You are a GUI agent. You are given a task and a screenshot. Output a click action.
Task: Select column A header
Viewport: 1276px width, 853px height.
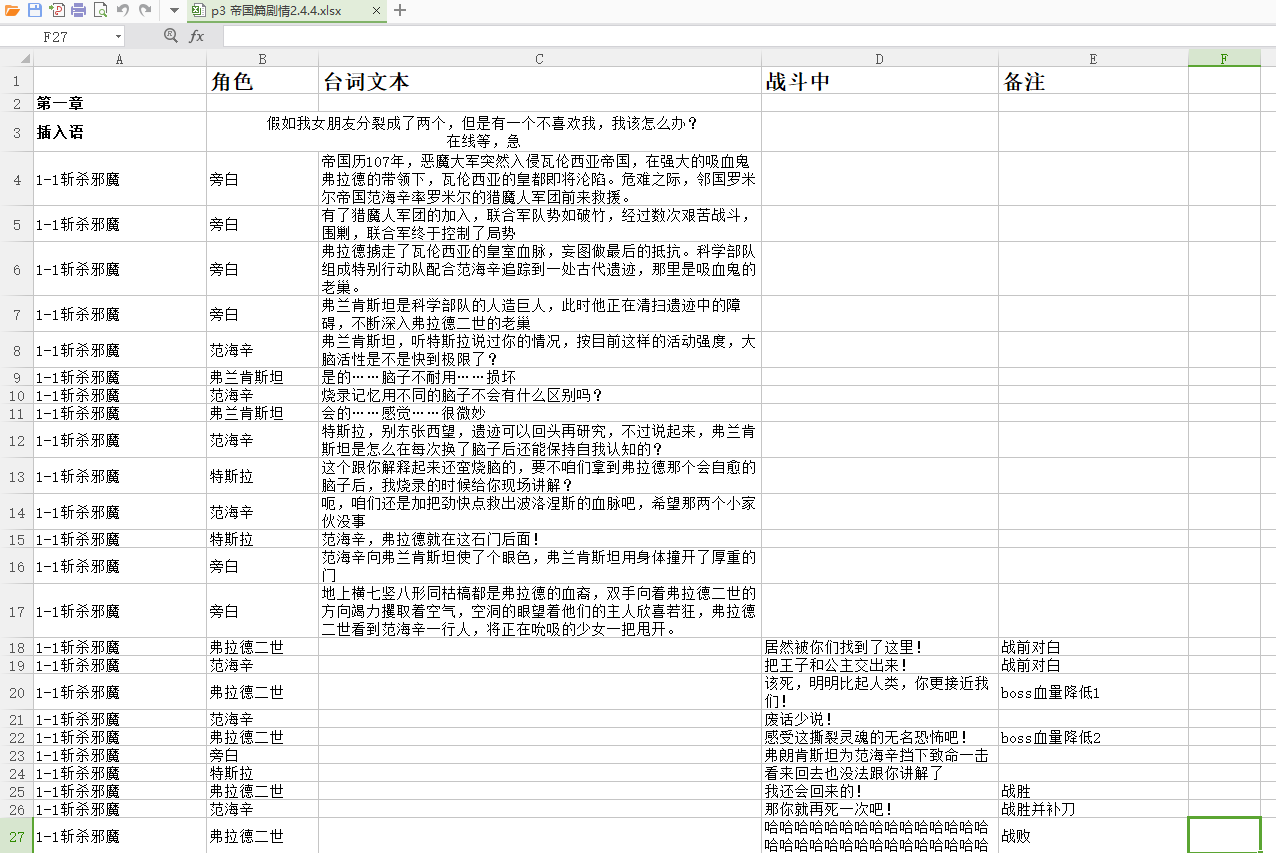120,58
